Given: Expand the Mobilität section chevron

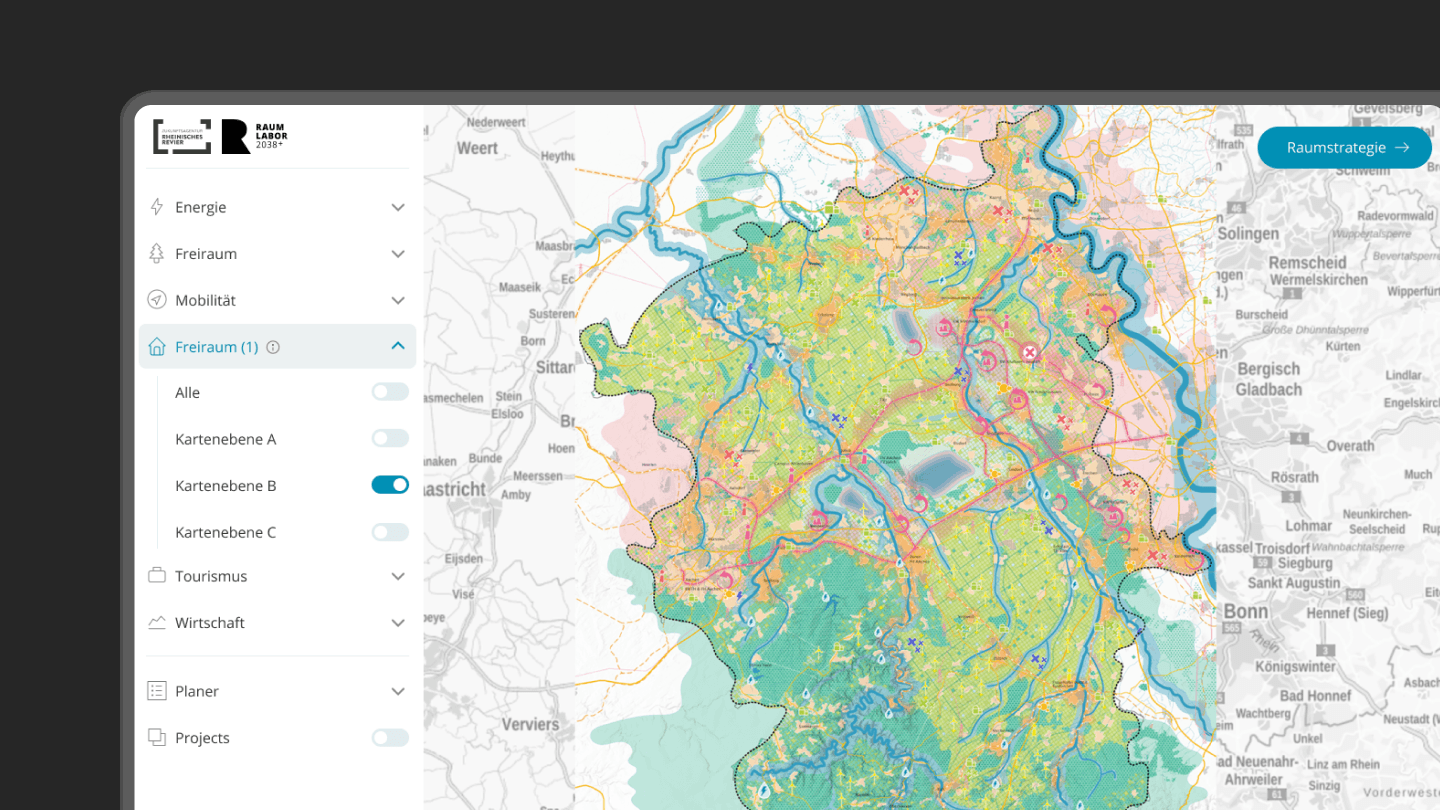Looking at the screenshot, I should click(x=398, y=300).
